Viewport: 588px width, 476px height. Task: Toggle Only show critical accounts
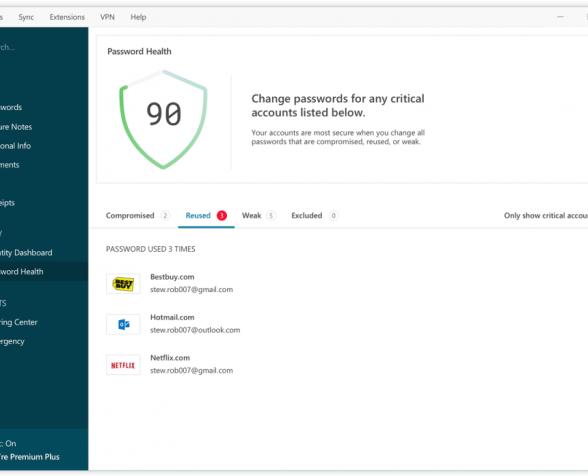546,216
